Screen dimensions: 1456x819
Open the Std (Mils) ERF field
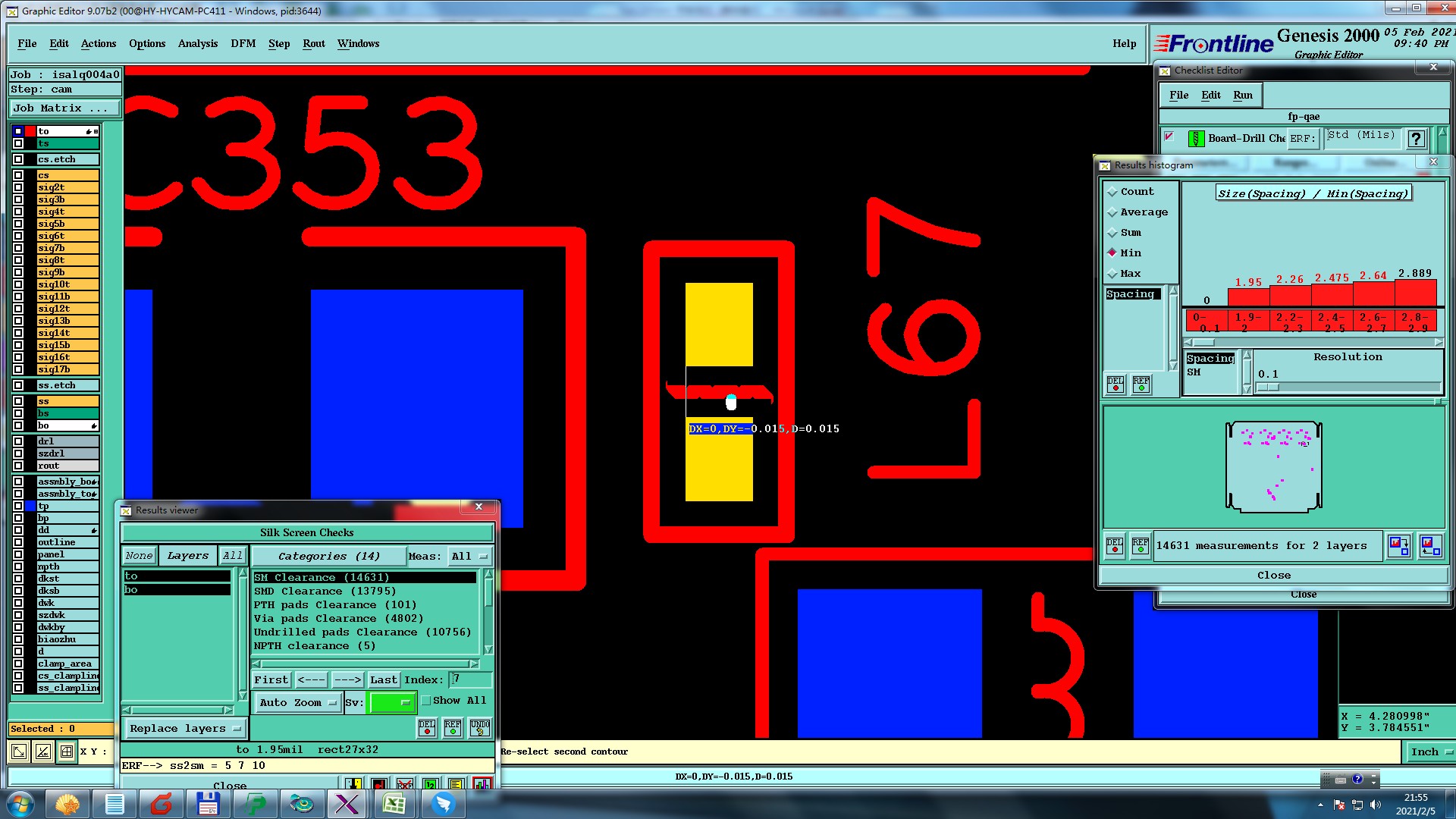1362,138
